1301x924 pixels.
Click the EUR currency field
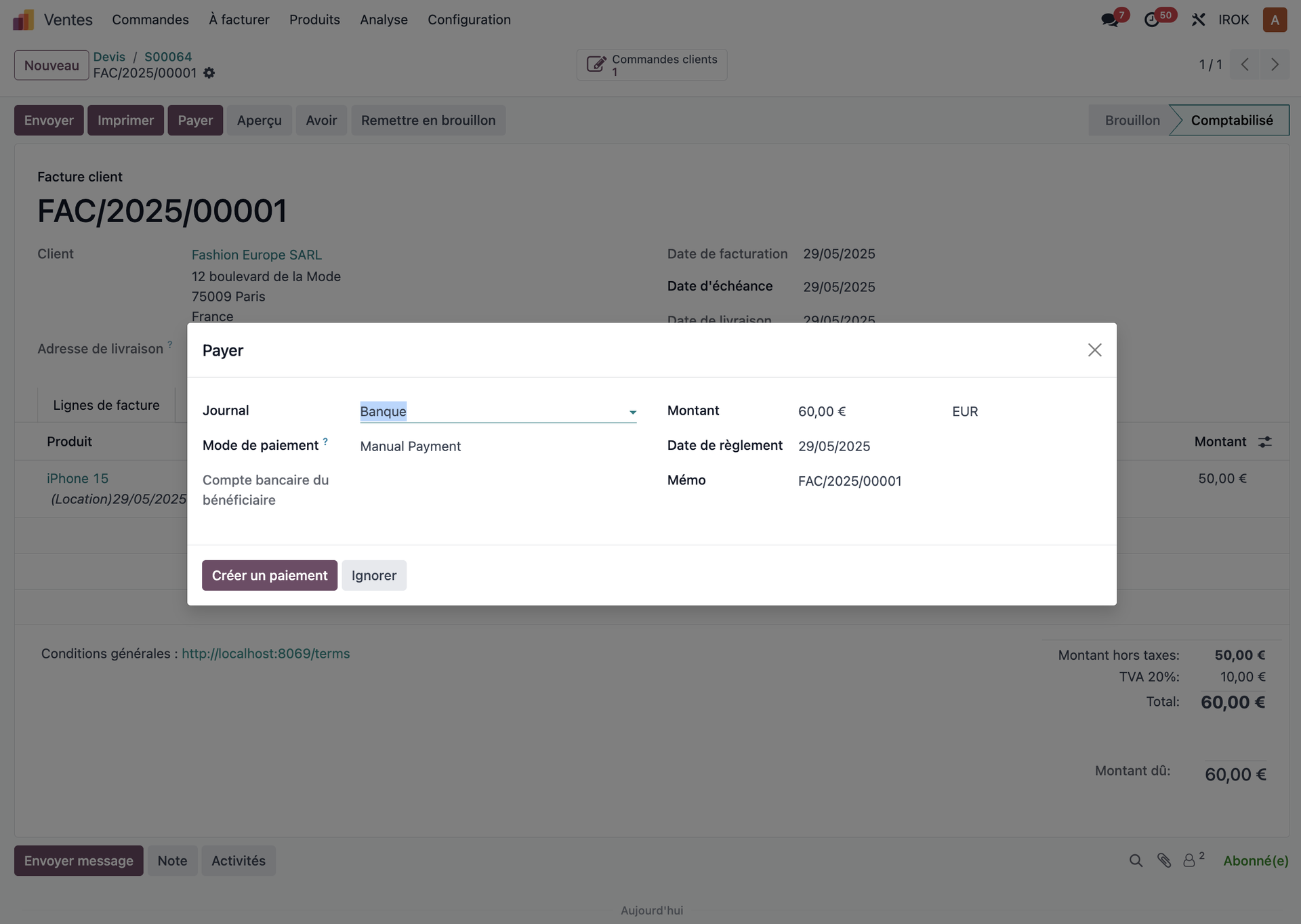965,411
